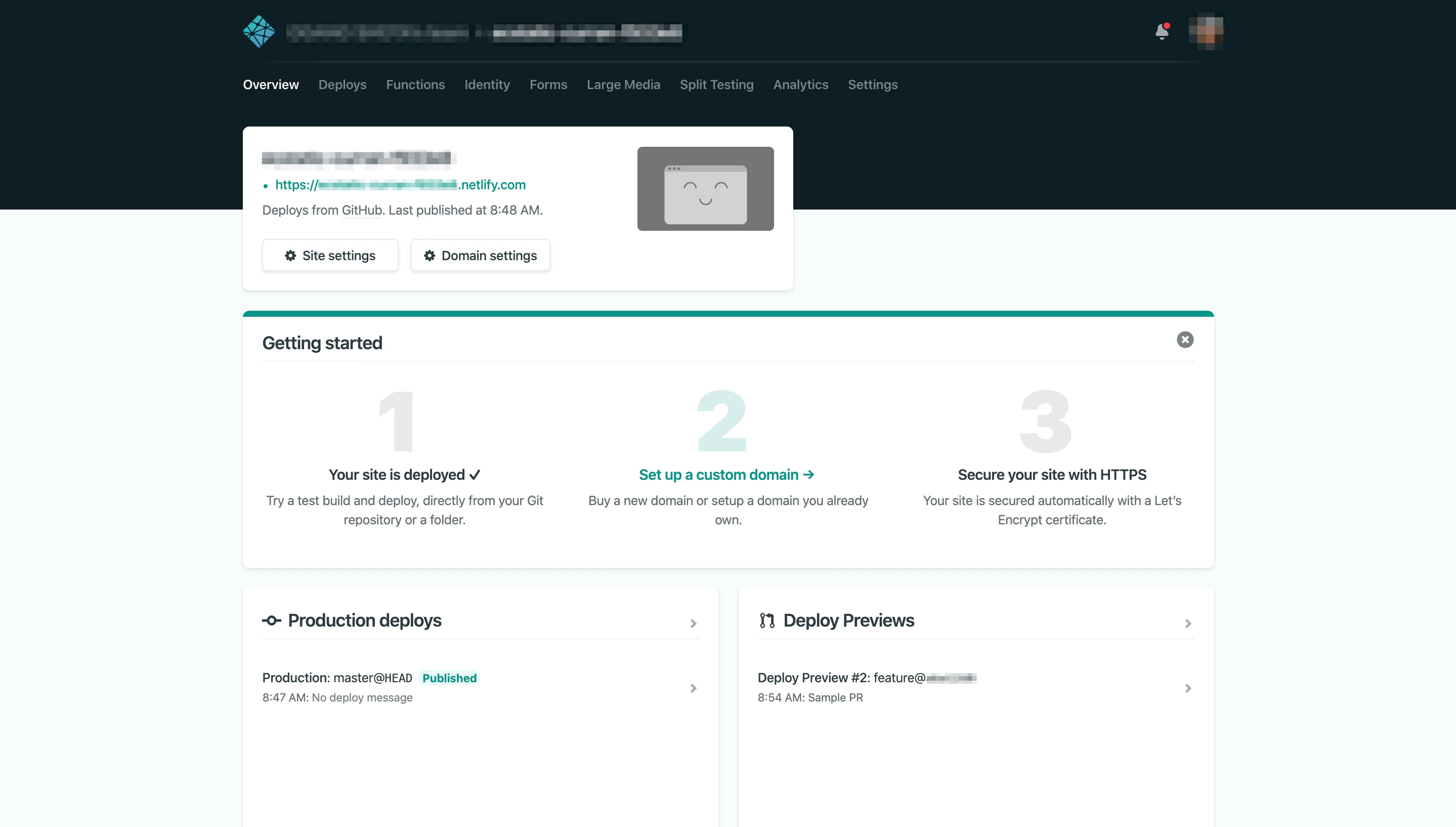Click '8:54 AM: Sample PR' text
The height and width of the screenshot is (827, 1456).
810,697
